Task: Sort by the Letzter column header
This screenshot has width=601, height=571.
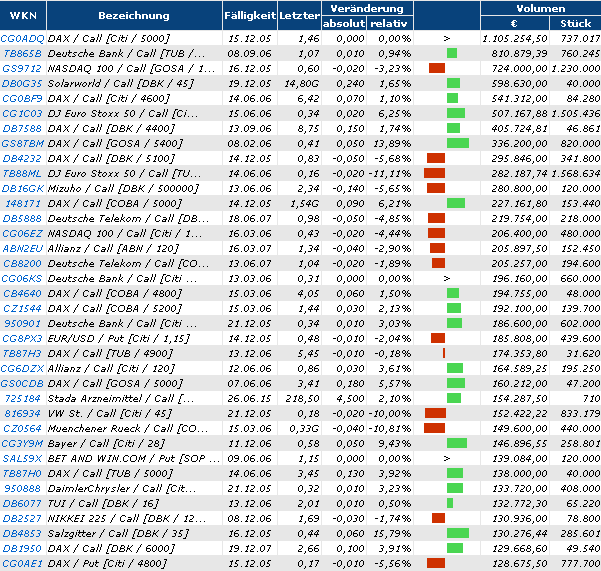Action: click(x=299, y=15)
